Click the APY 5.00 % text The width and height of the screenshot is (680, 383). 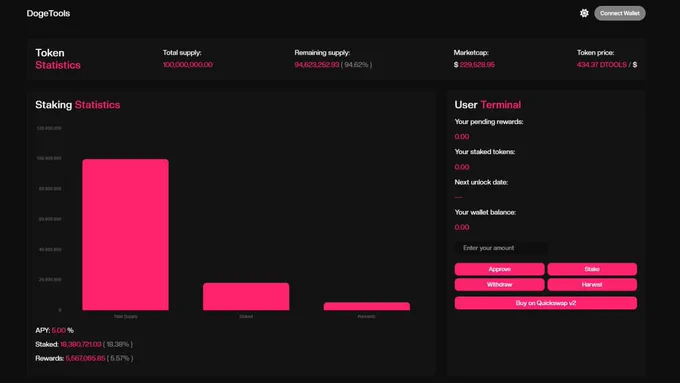pyautogui.click(x=54, y=330)
